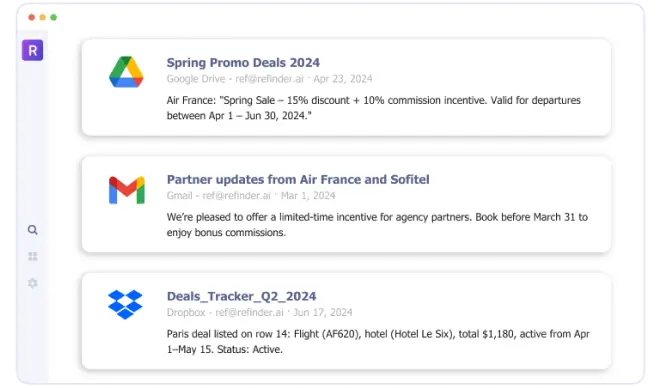Click the Google Drive Apr 23, 2024 metadata line
Image resolution: width=662 pixels, height=388 pixels.
click(269, 79)
